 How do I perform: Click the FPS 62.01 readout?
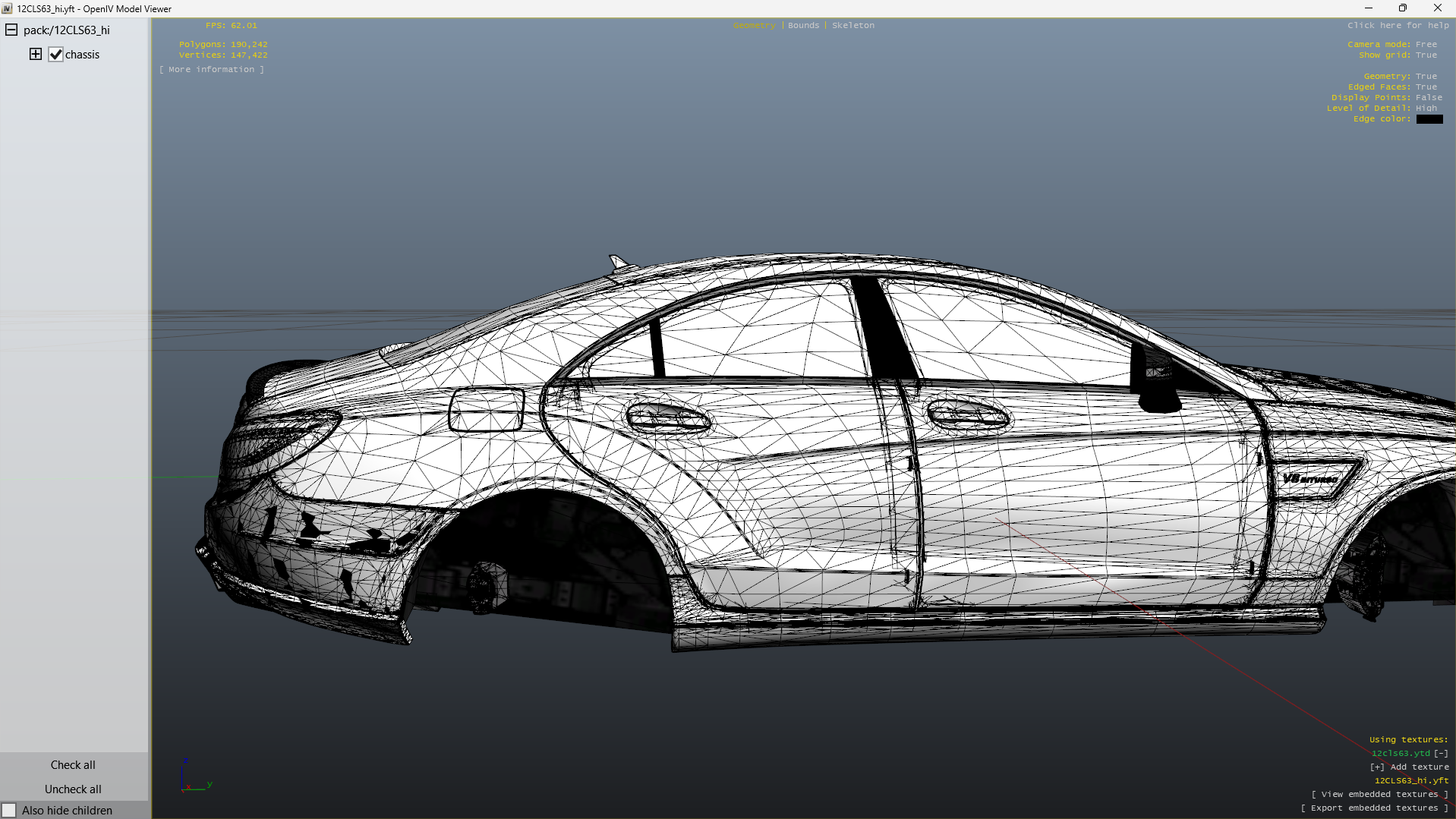click(x=232, y=26)
